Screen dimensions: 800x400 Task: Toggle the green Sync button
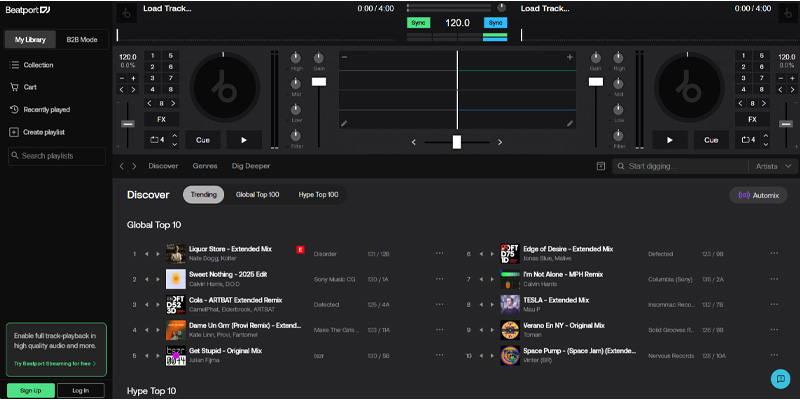coord(418,22)
